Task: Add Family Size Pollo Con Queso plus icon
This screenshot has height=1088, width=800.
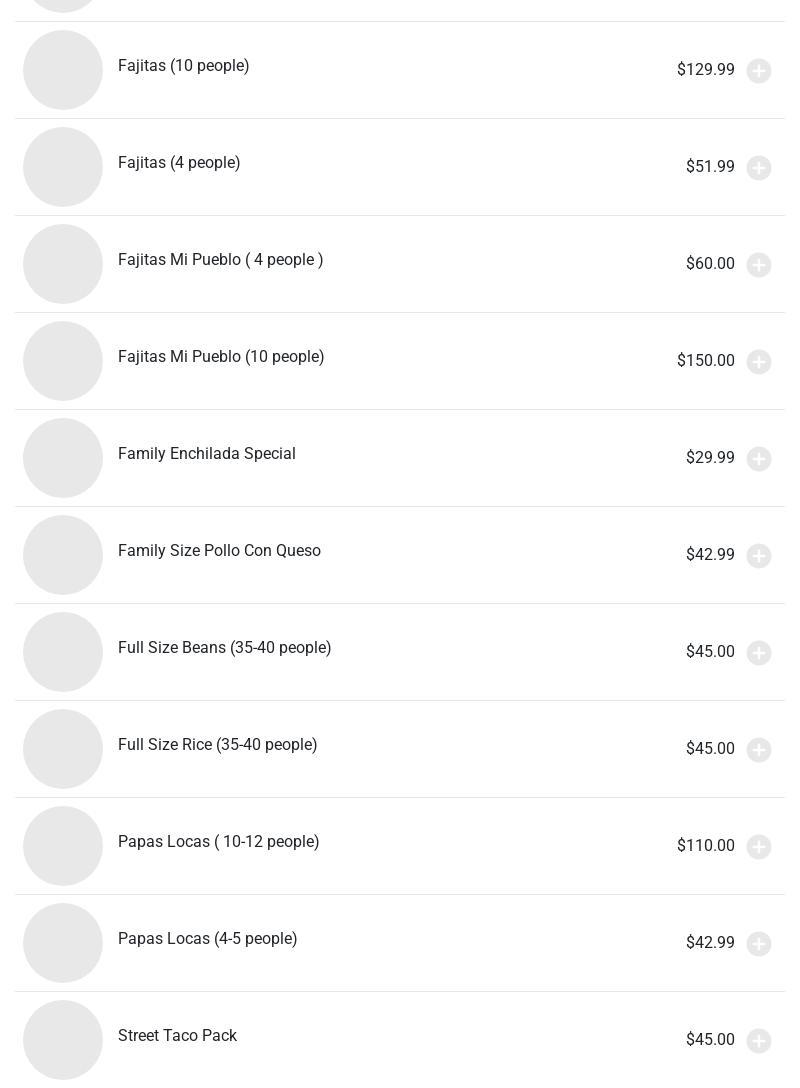Action: [758, 556]
